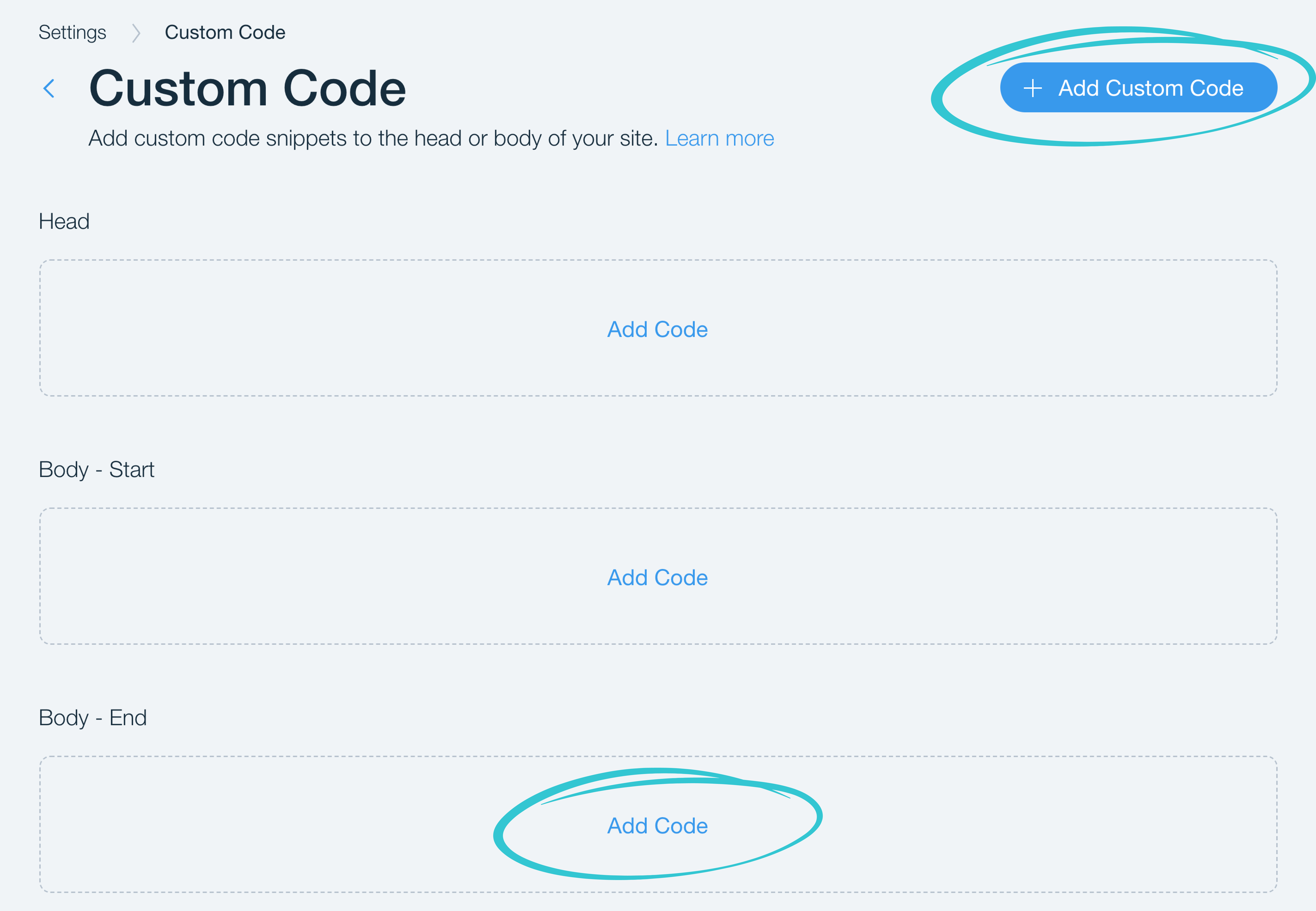Open the Learn more link
The height and width of the screenshot is (911, 1316).
pos(720,138)
